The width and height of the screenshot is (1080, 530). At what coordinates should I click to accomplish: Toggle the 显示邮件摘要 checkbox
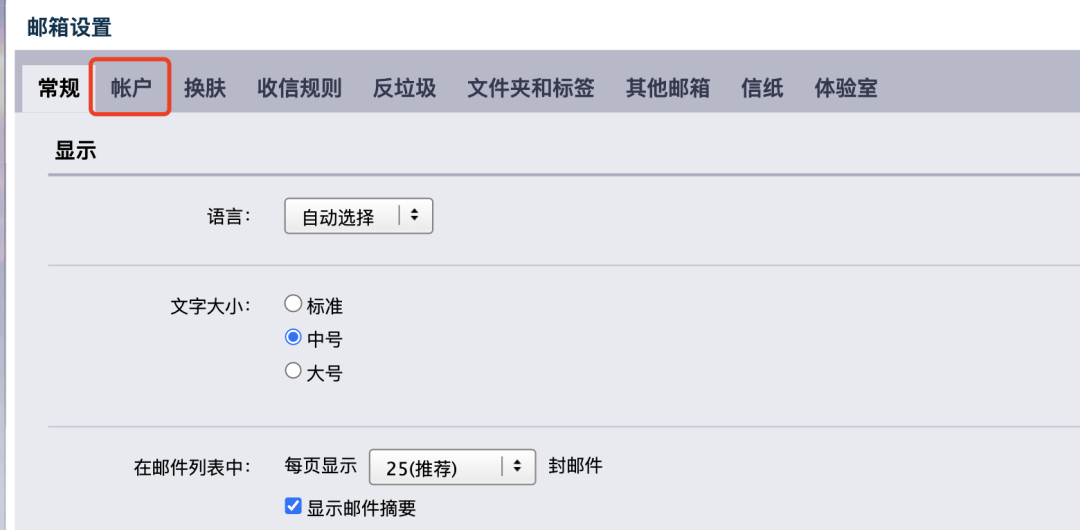pos(294,506)
